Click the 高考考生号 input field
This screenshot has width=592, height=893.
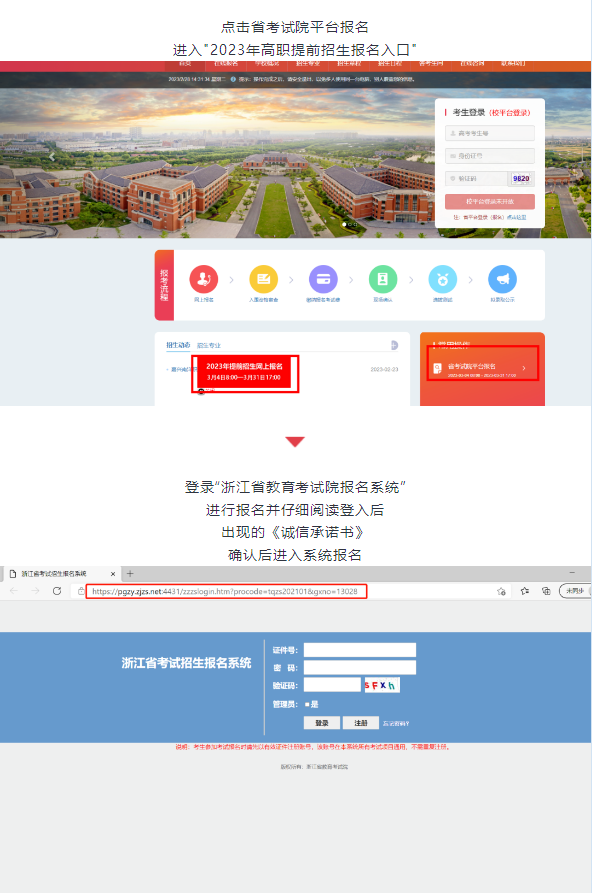tap(489, 133)
